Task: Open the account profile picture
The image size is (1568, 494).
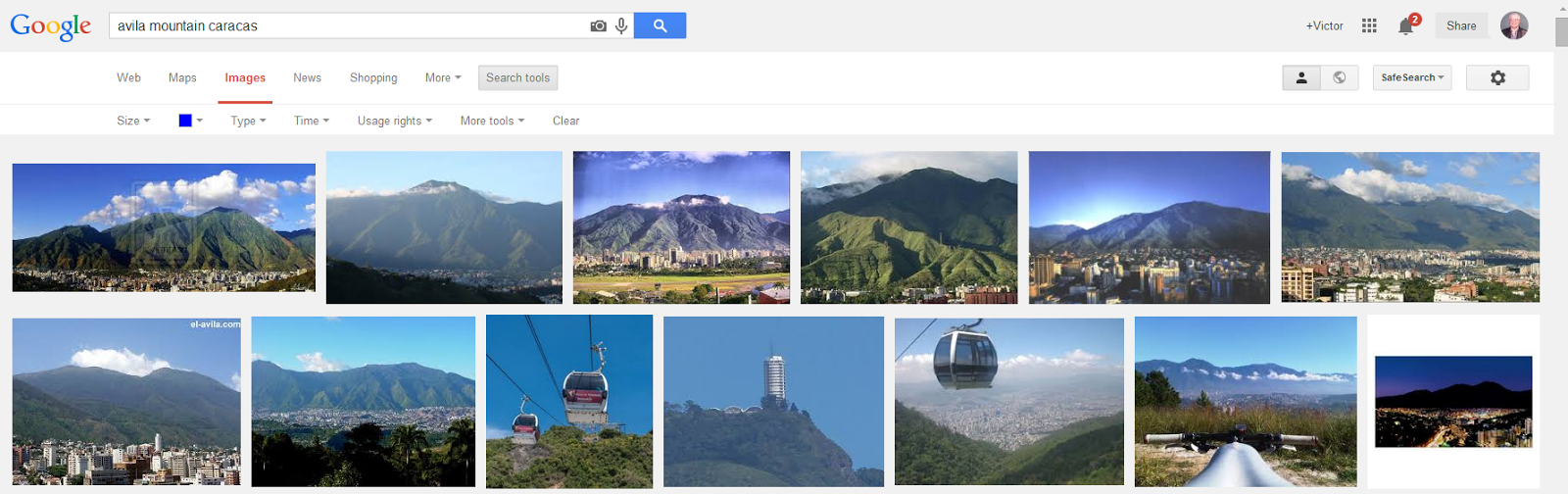Action: click(x=1514, y=25)
